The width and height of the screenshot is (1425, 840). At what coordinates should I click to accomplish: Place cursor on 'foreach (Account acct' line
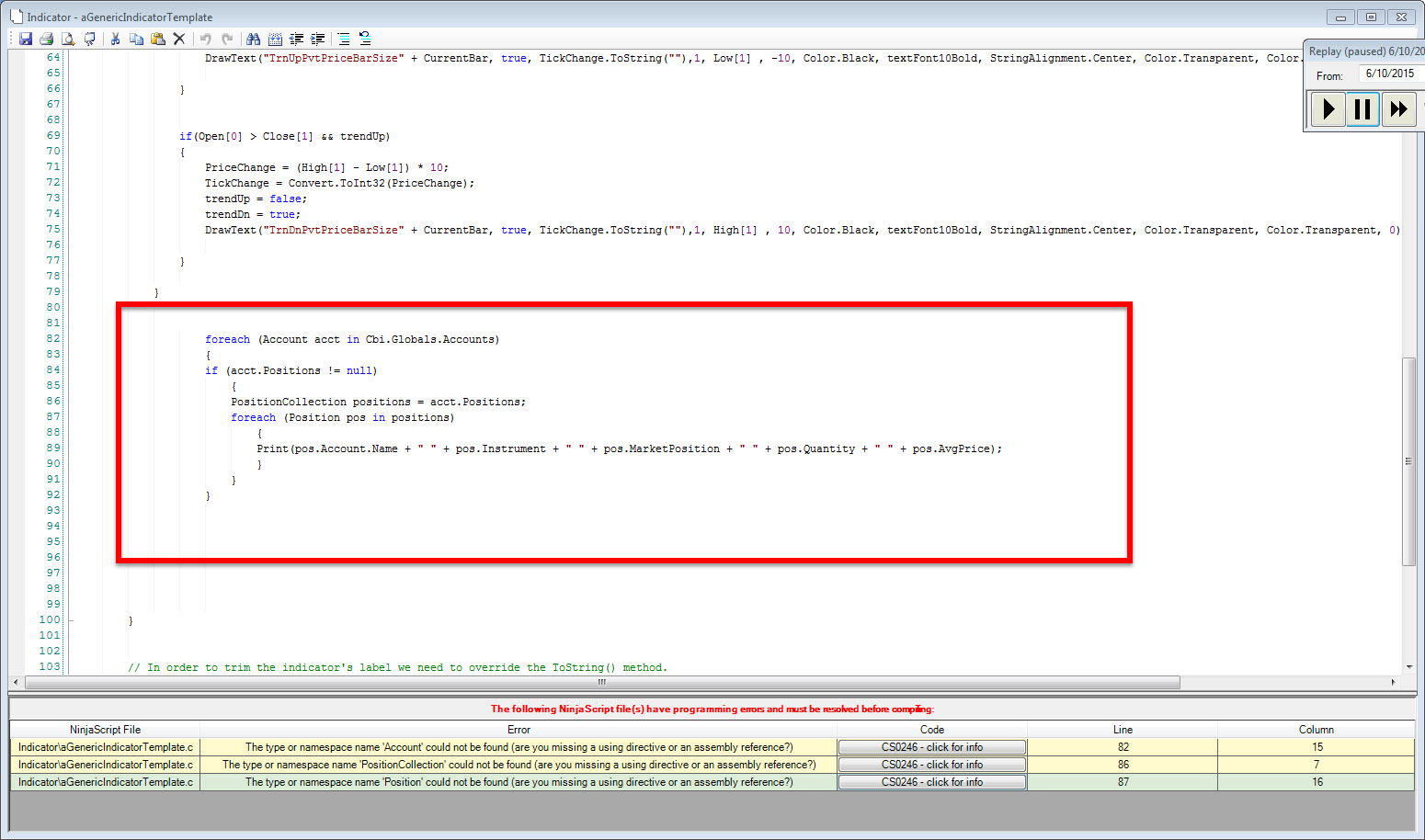click(352, 340)
